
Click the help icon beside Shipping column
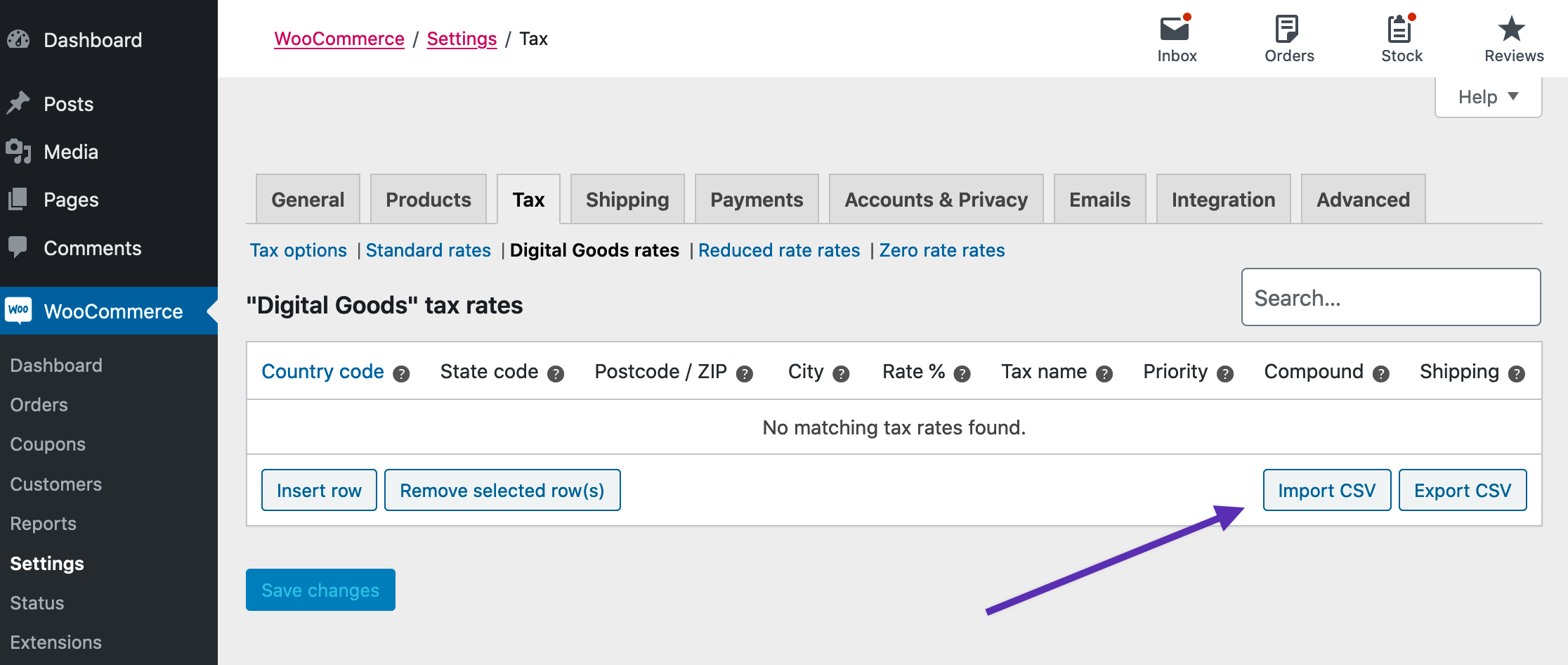click(1517, 374)
